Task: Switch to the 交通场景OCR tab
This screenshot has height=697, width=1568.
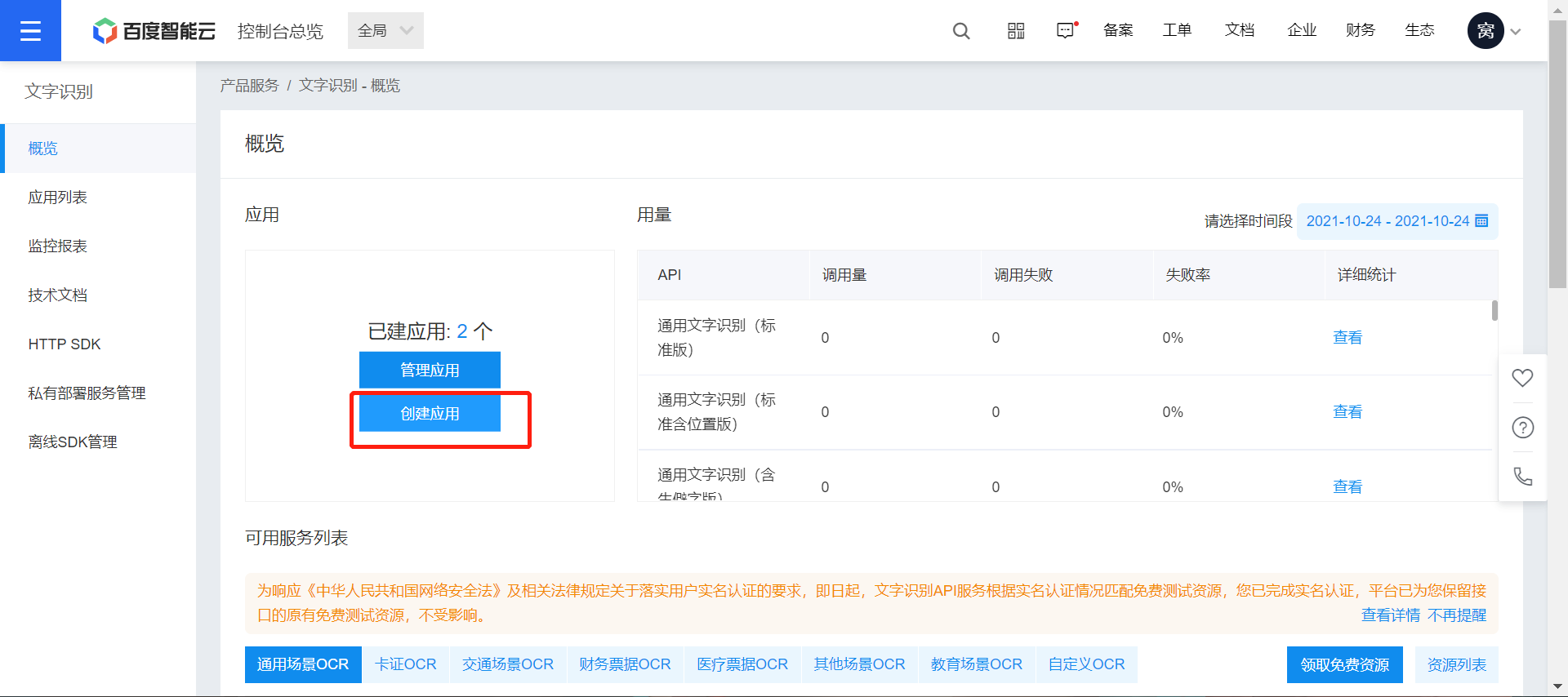Action: coord(508,664)
